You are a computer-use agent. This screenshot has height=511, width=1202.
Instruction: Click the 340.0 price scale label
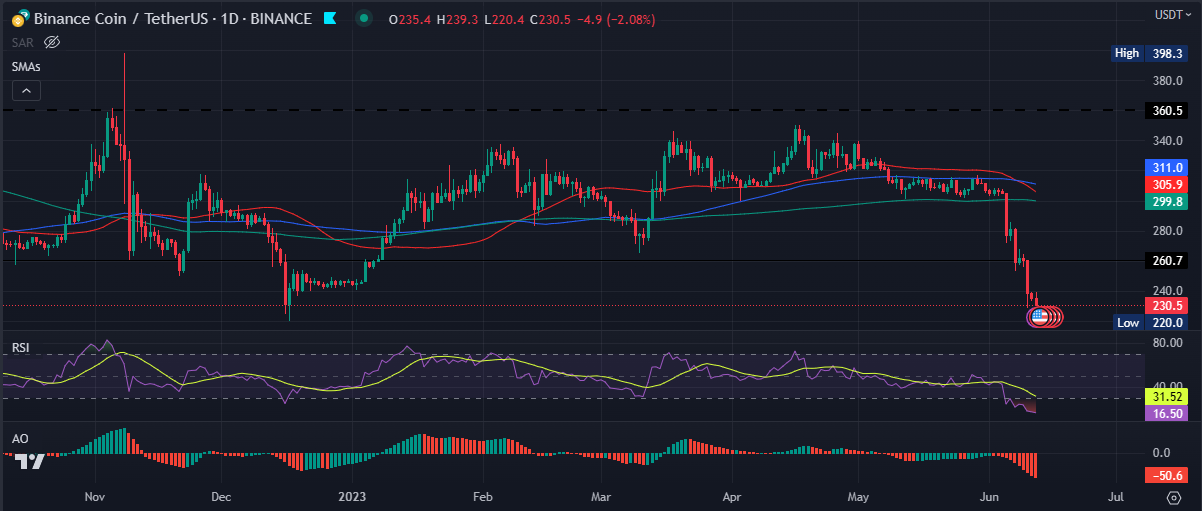1169,140
